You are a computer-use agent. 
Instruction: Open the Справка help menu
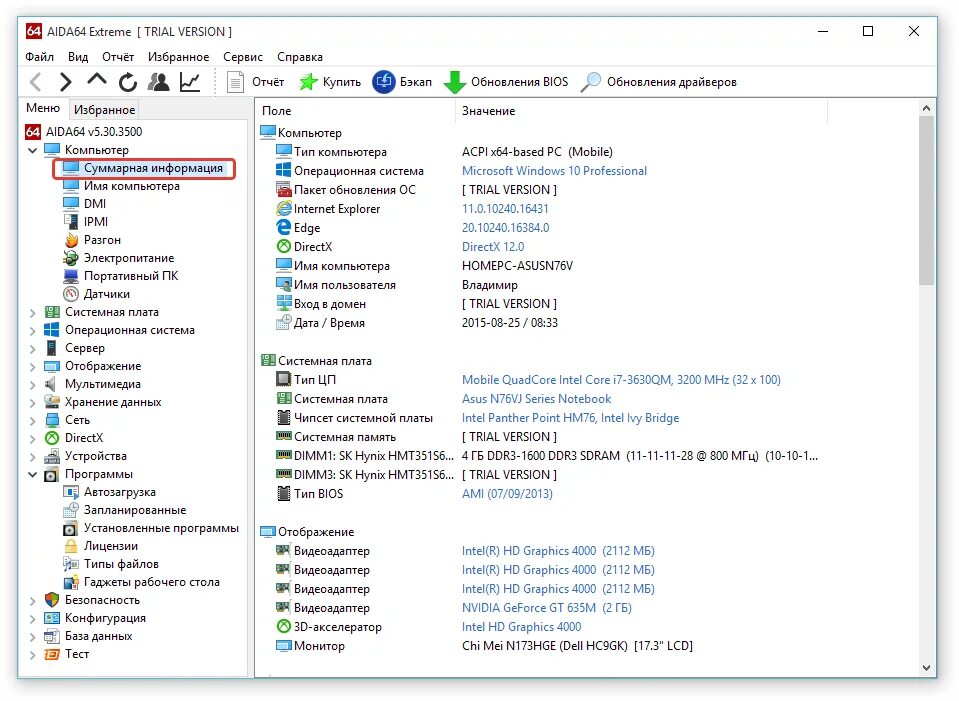[300, 57]
